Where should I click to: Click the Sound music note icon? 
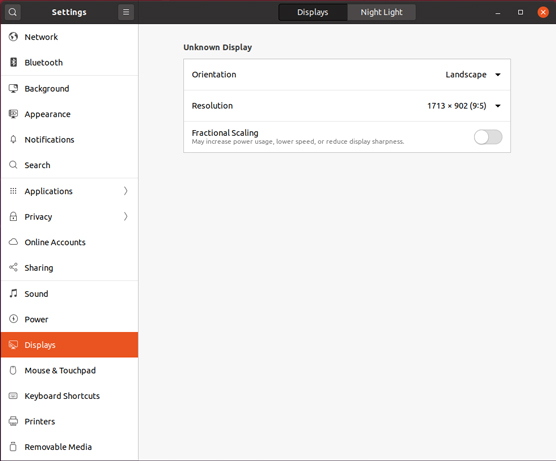[13, 293]
